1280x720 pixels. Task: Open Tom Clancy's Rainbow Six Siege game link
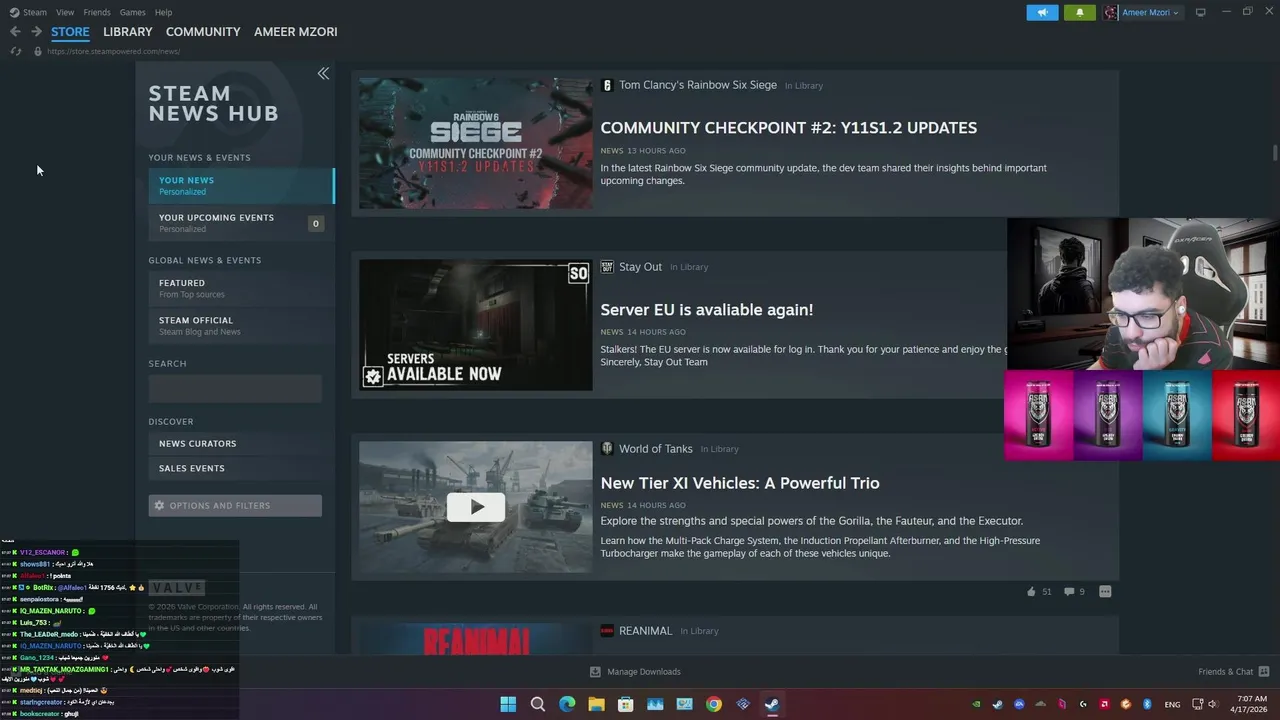[697, 85]
